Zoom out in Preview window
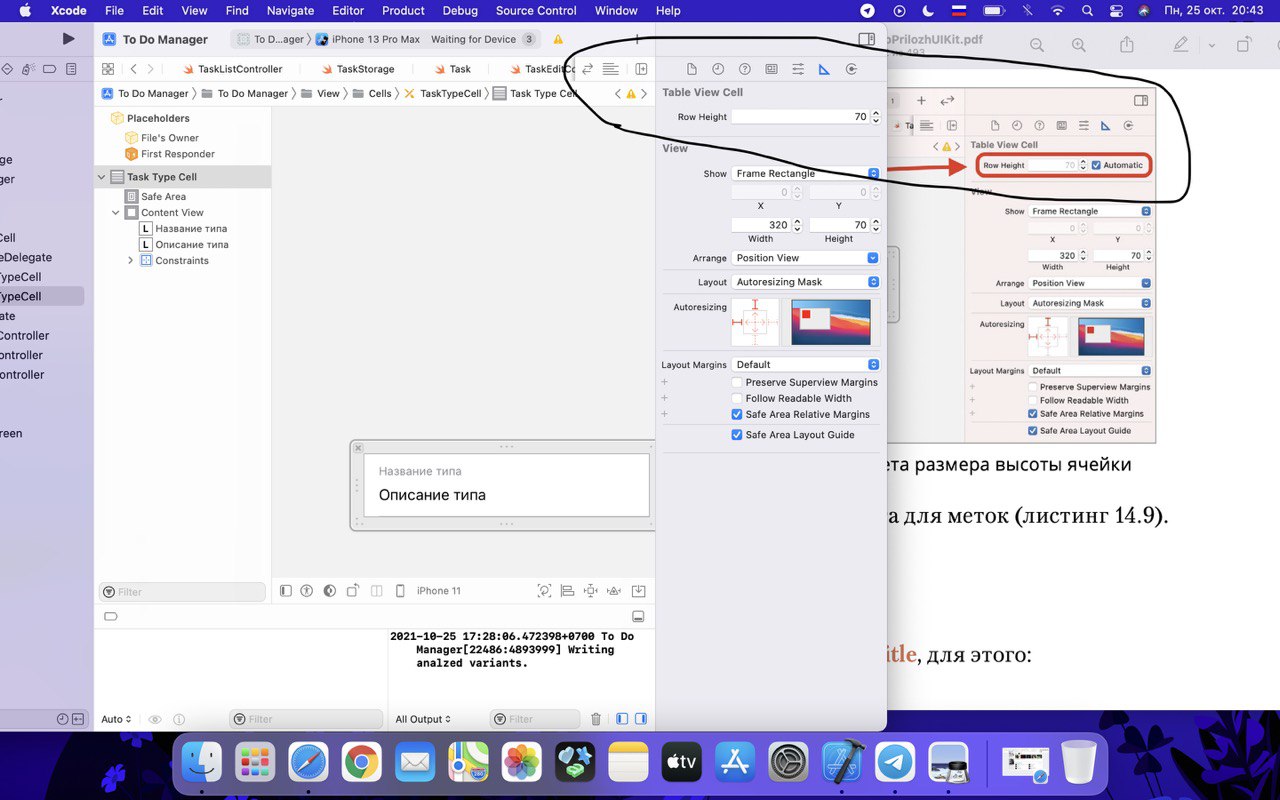The height and width of the screenshot is (800, 1280). [1037, 45]
